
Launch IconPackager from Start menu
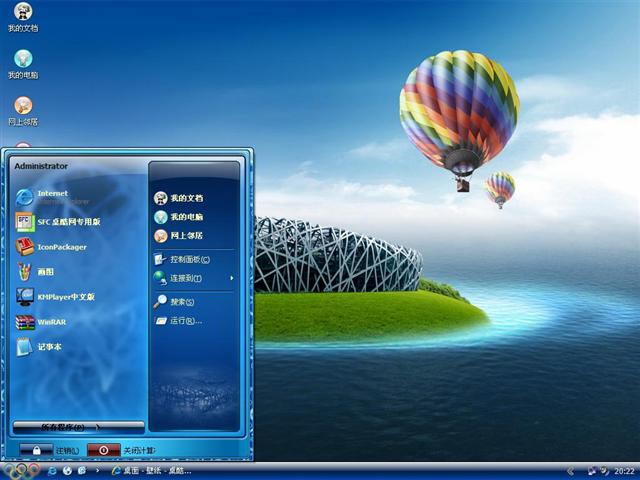(x=51, y=247)
